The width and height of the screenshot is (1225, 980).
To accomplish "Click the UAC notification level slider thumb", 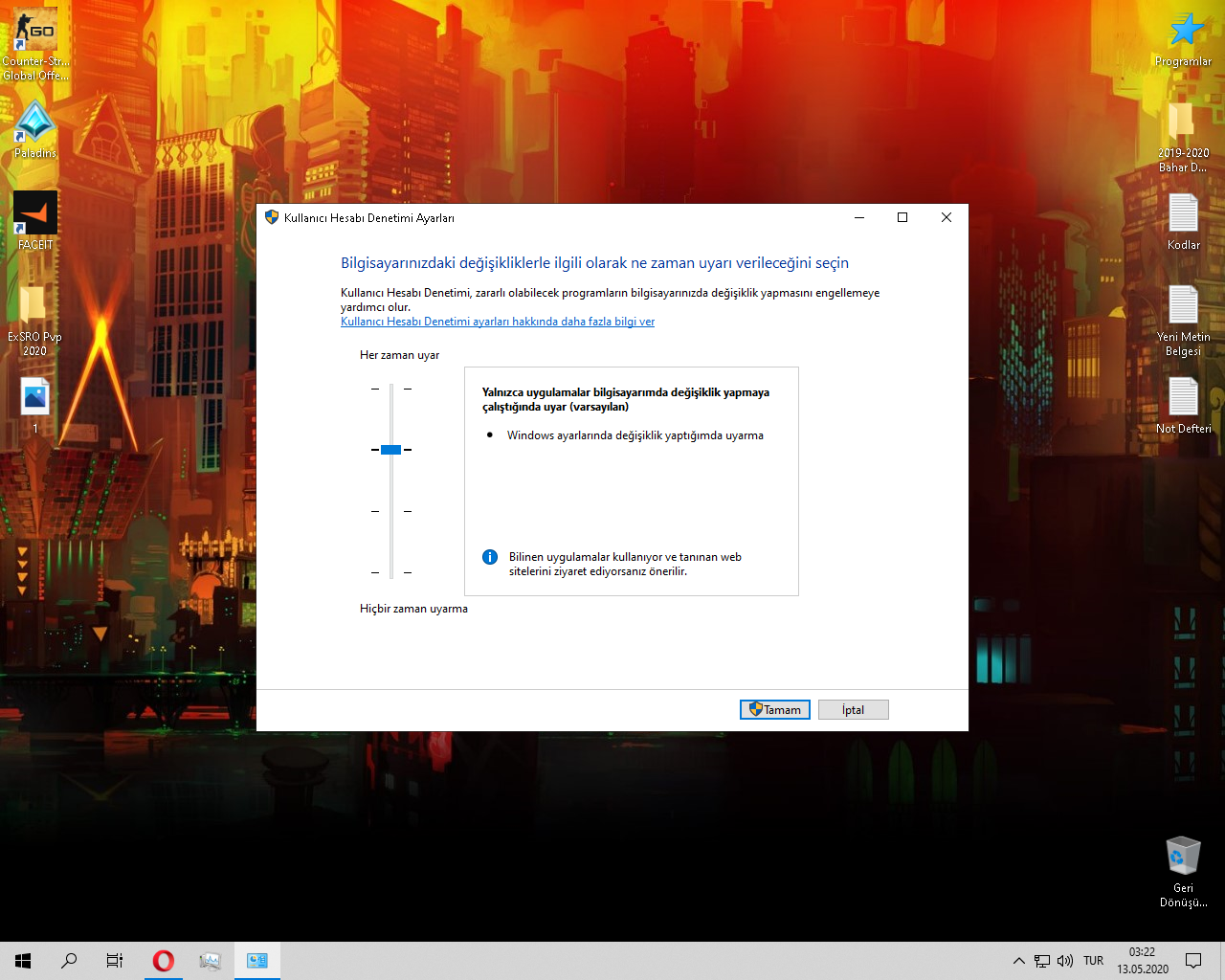I will click(x=390, y=450).
